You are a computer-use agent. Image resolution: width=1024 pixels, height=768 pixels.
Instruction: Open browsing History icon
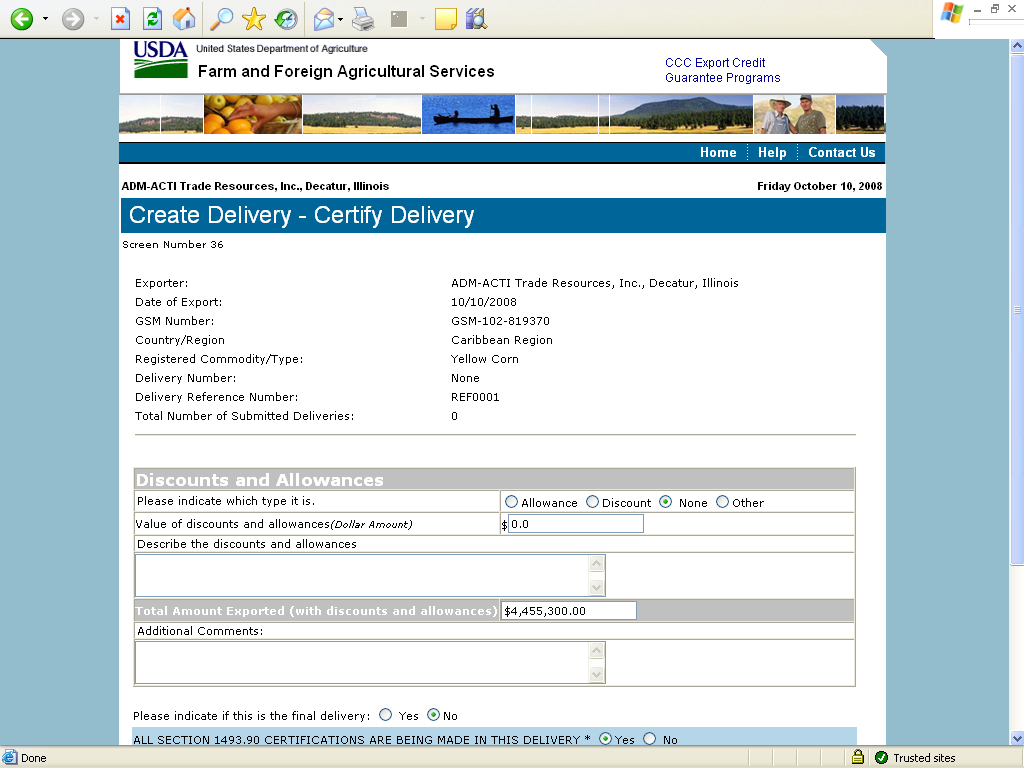tap(286, 19)
